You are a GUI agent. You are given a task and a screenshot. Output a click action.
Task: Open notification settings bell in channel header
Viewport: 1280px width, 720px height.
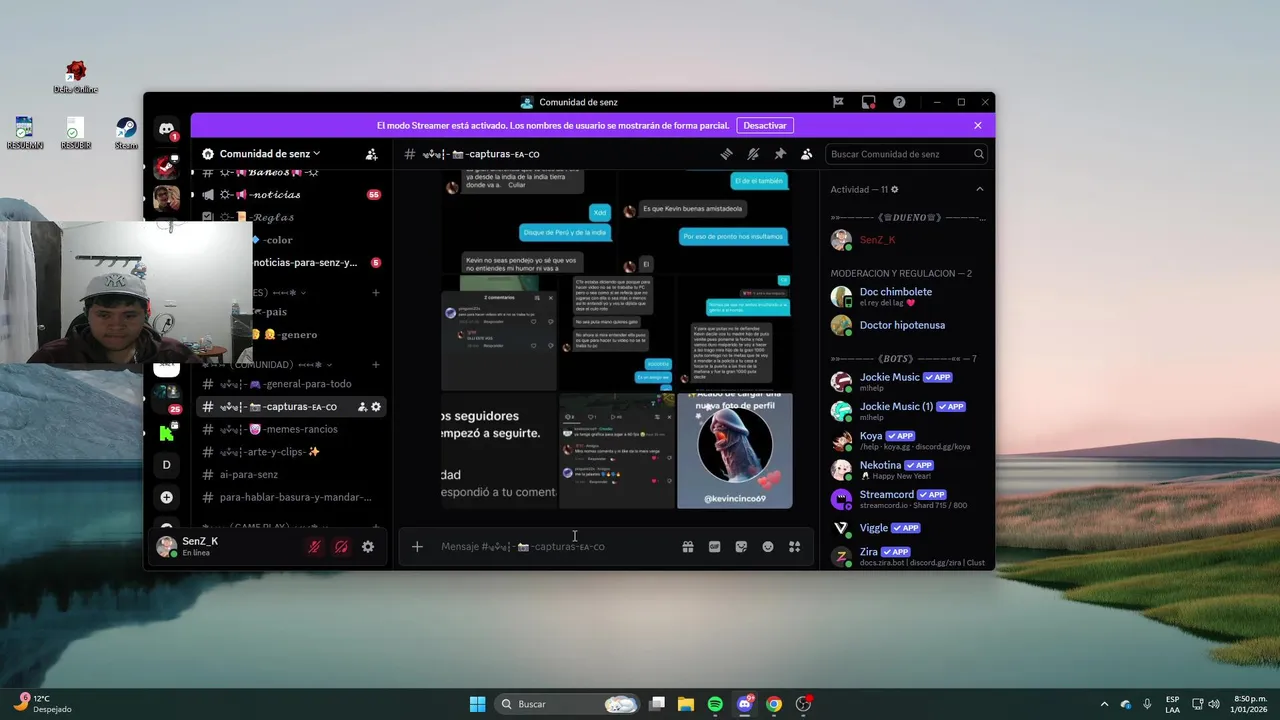pos(753,154)
